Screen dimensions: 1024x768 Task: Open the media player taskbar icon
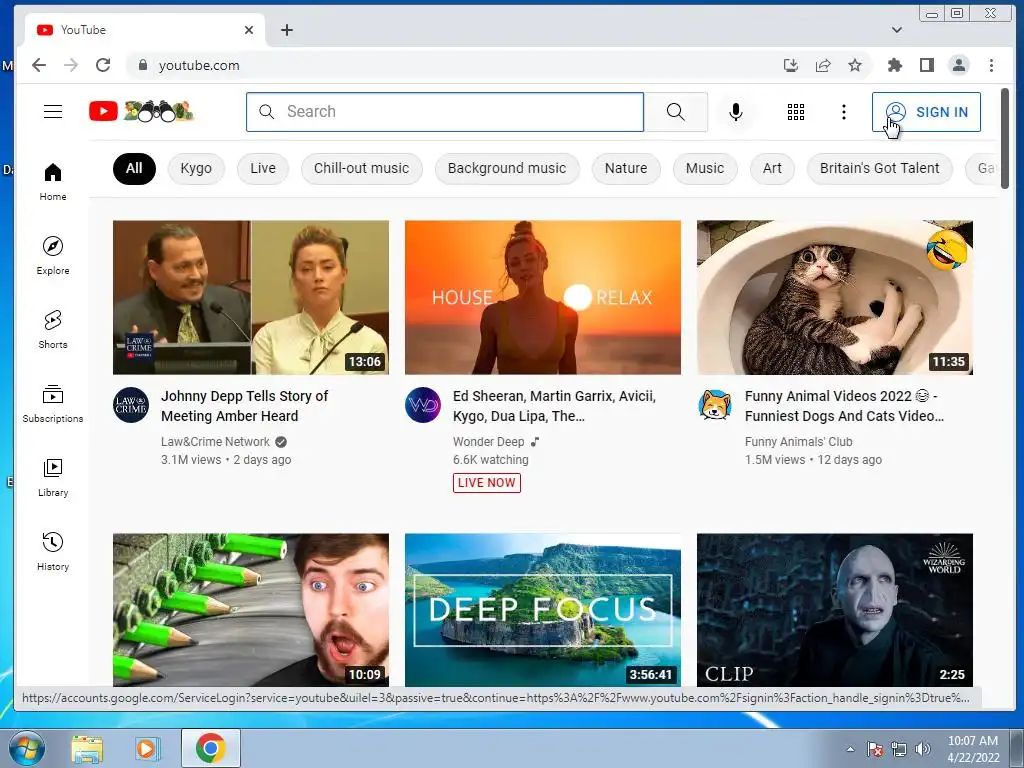coord(147,748)
